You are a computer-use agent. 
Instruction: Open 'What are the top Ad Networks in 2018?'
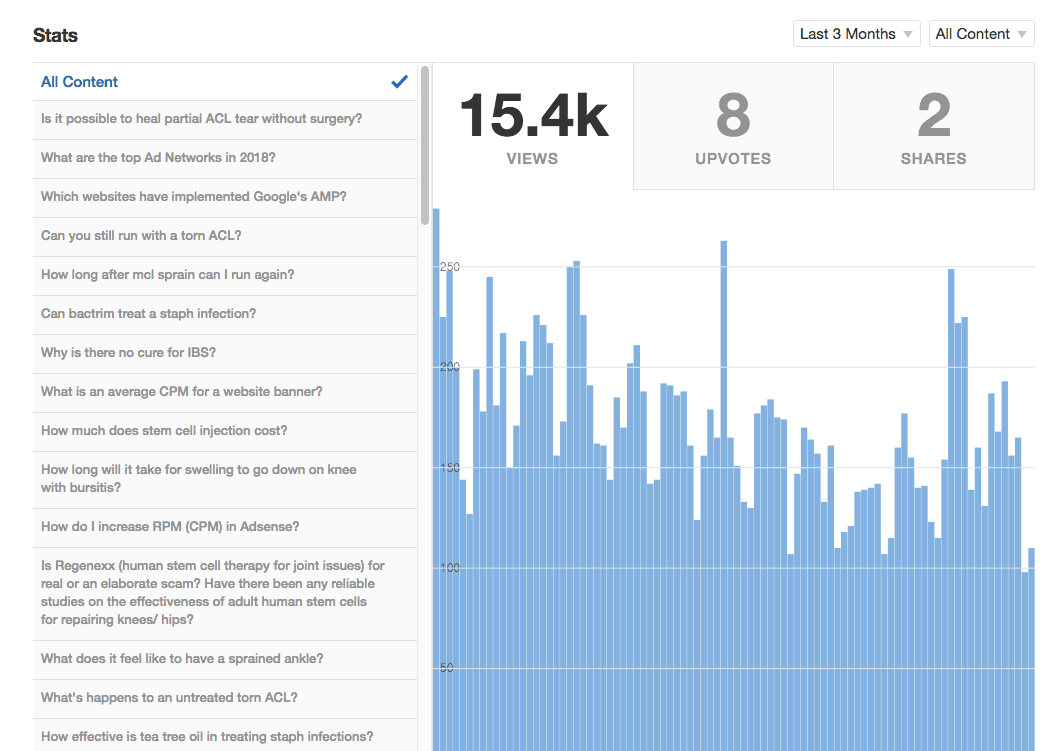pyautogui.click(x=225, y=159)
